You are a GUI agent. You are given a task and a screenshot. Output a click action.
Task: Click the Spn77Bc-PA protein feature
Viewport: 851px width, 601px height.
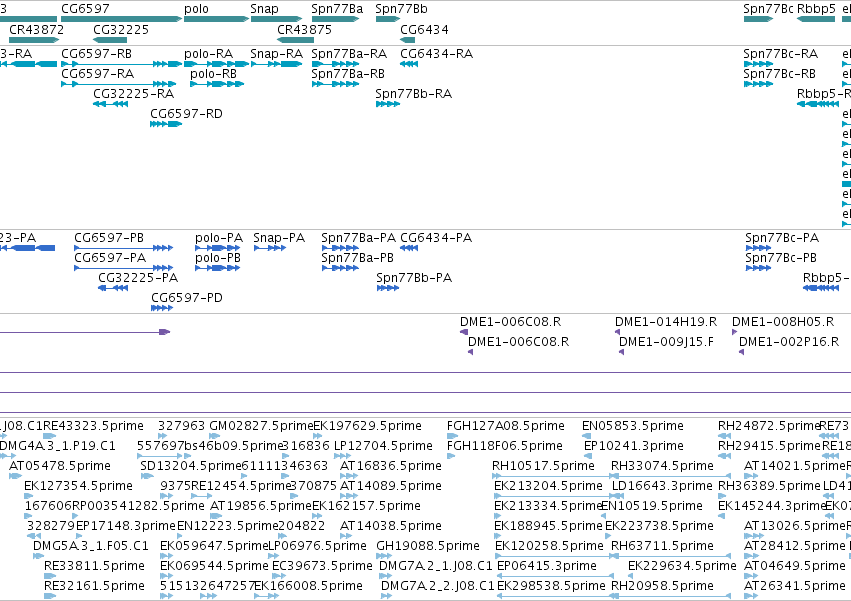click(x=758, y=248)
